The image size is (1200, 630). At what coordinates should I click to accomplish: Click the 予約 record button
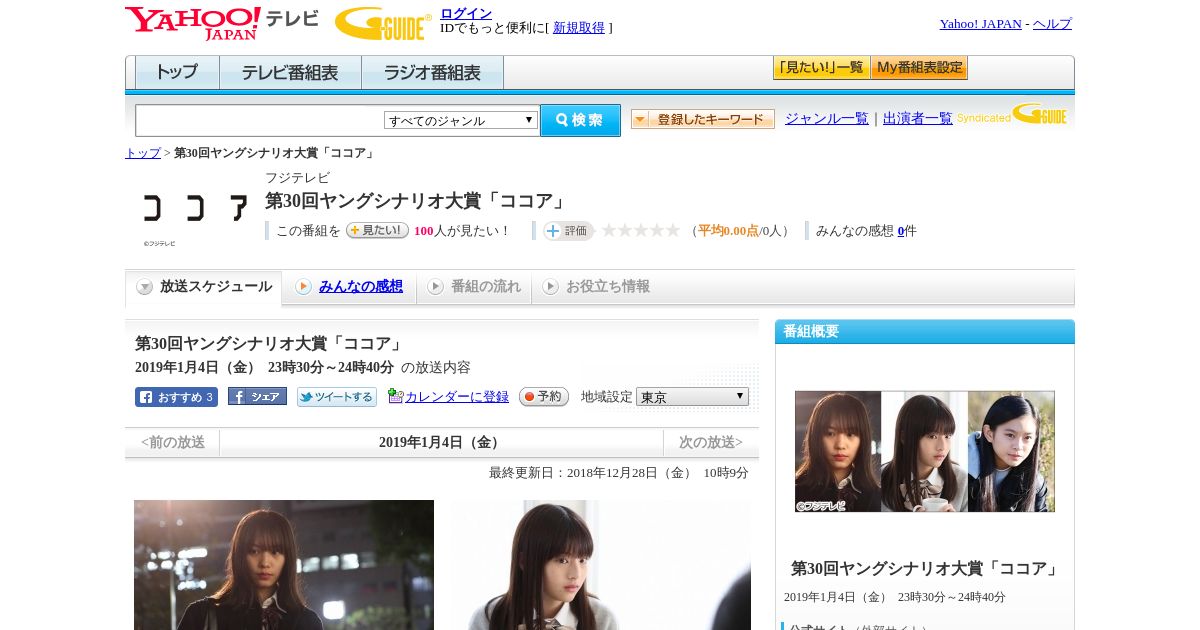pyautogui.click(x=544, y=397)
